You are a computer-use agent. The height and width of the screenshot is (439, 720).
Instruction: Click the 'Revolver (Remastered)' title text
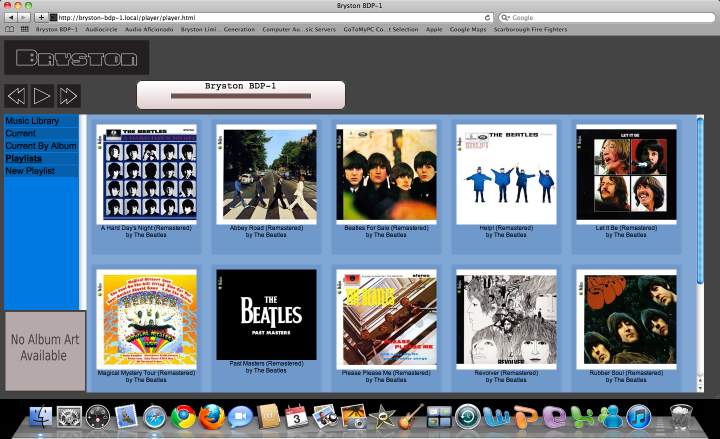coord(506,373)
